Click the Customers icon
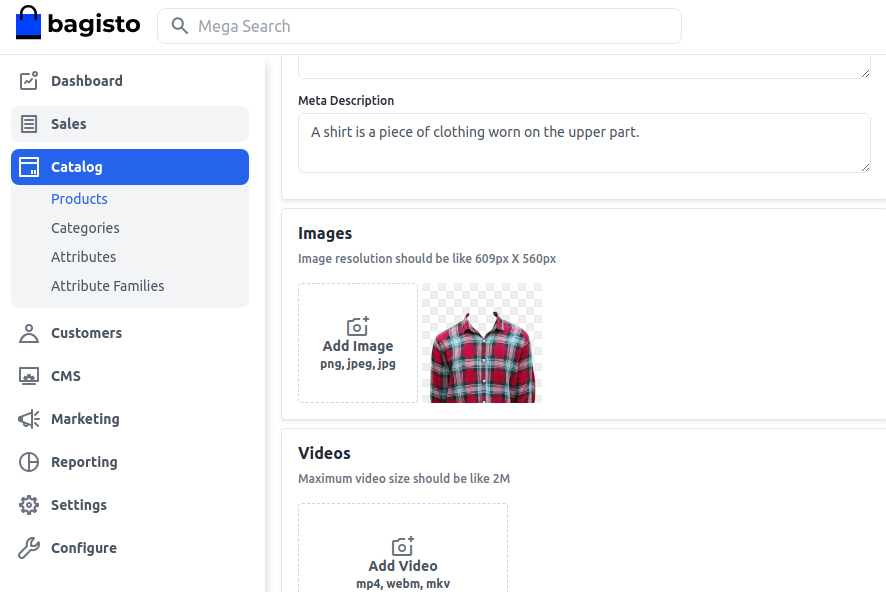The height and width of the screenshot is (592, 886). coord(29,332)
